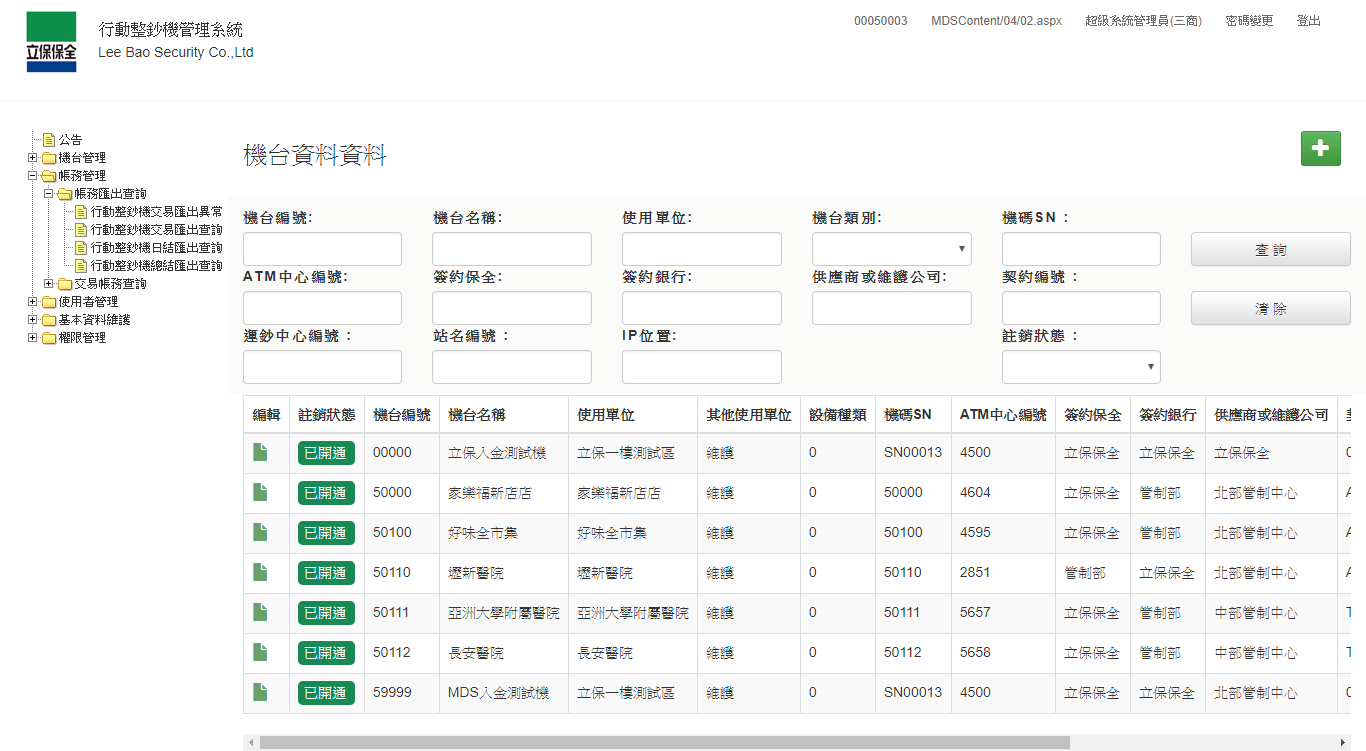Viewport: 1366px width, 751px height.
Task: Open the 公告 document item in tree
Action: [x=70, y=140]
